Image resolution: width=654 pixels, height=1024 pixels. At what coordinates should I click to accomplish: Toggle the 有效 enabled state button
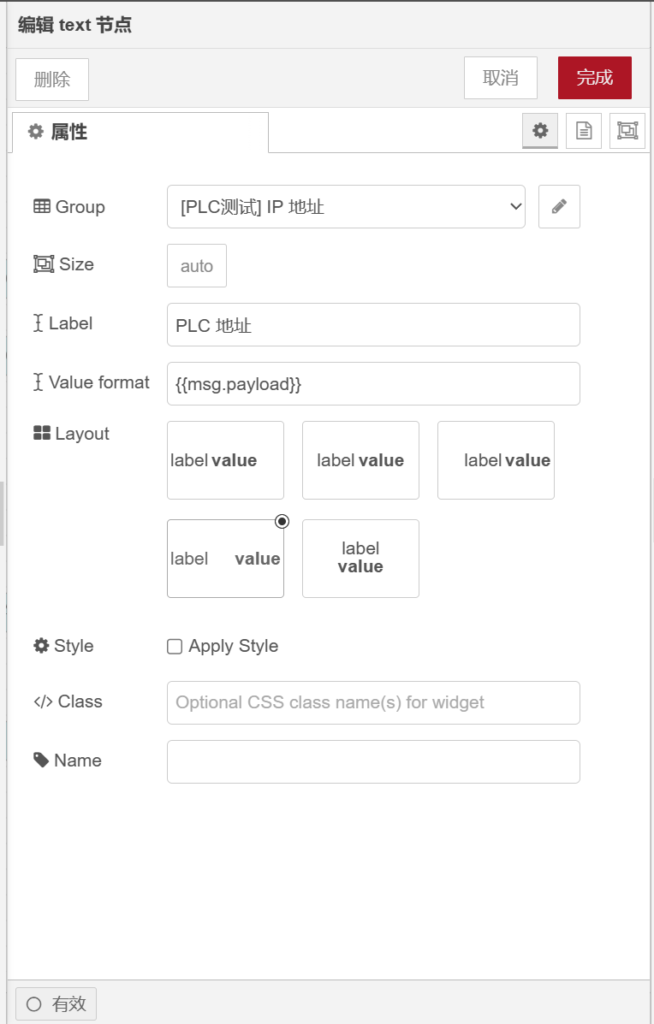point(56,1004)
